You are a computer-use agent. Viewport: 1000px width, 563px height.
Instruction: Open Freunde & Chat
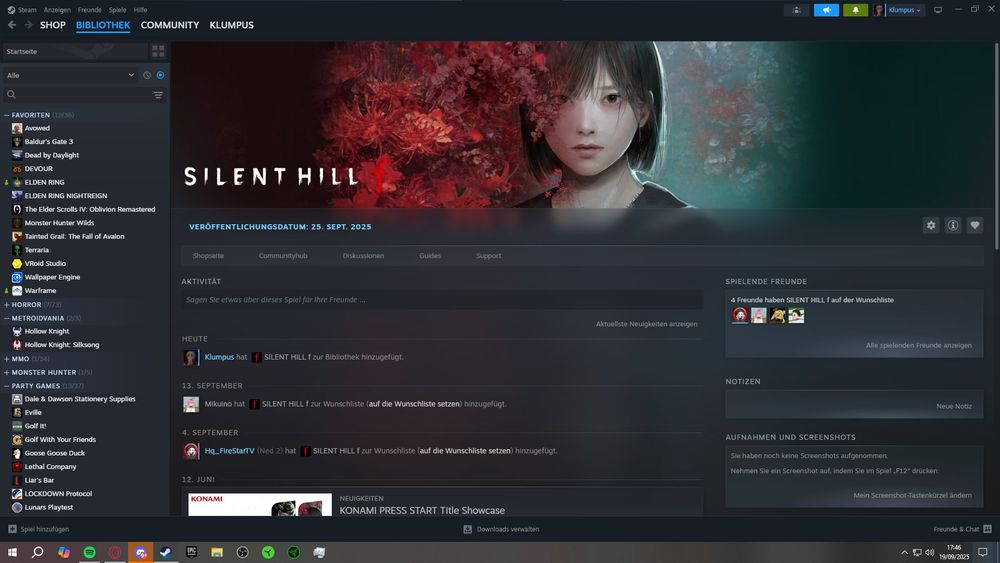point(962,529)
